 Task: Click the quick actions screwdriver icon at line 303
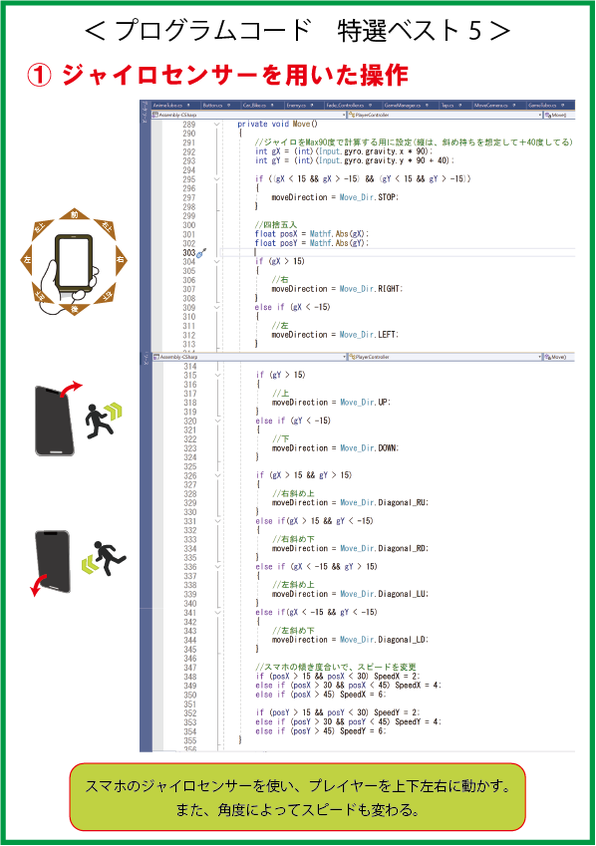[x=201, y=253]
